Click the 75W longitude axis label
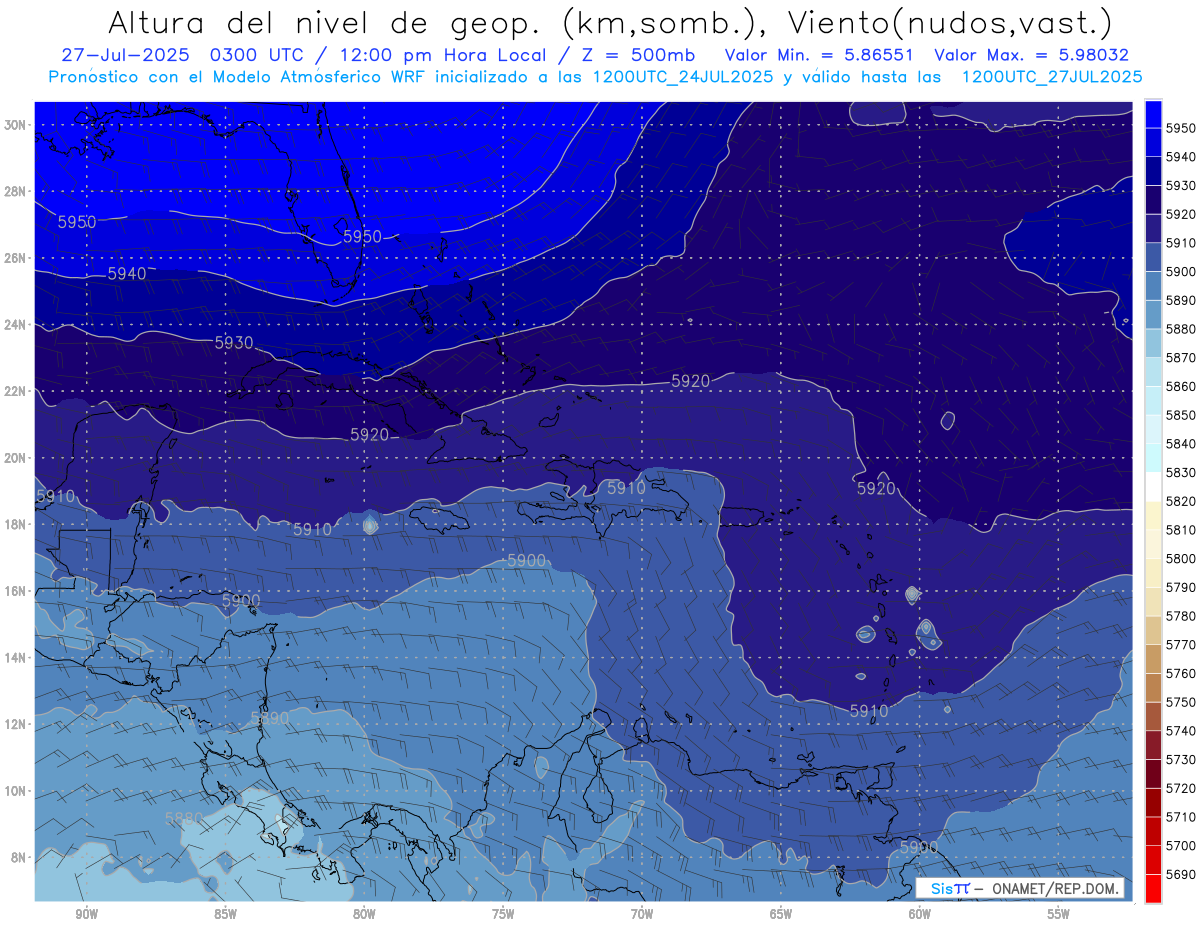The image size is (1200, 927). (503, 914)
